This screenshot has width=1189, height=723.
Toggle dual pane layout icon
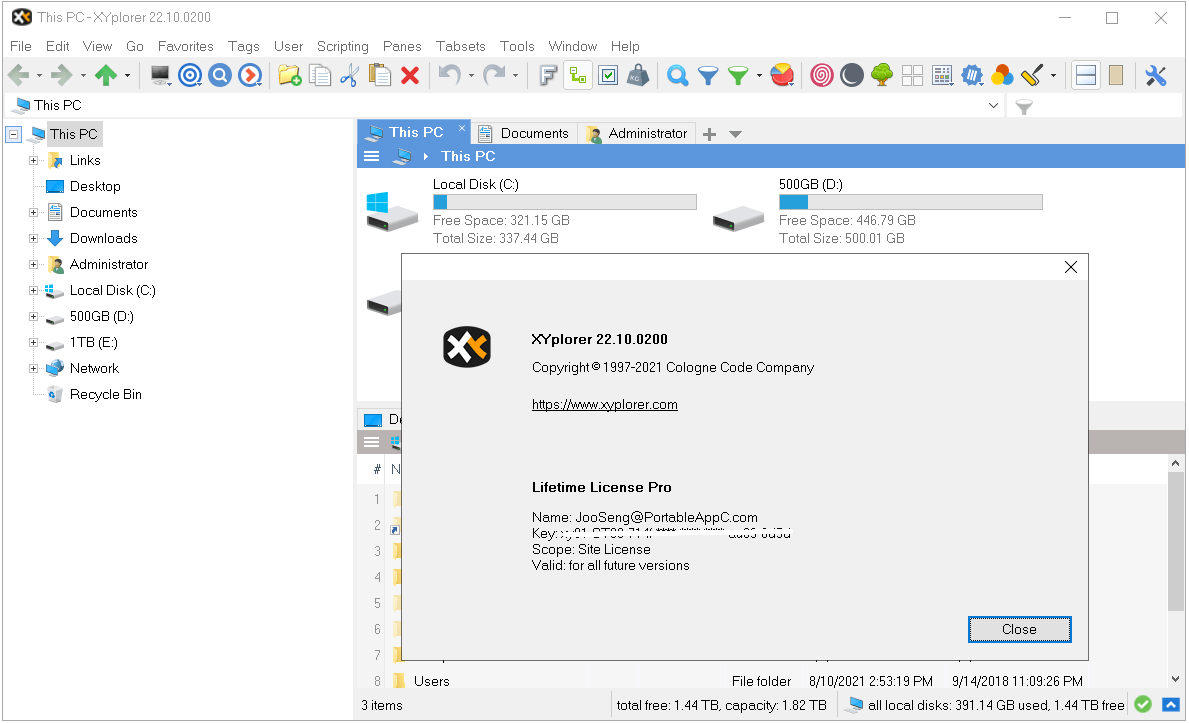1086,75
